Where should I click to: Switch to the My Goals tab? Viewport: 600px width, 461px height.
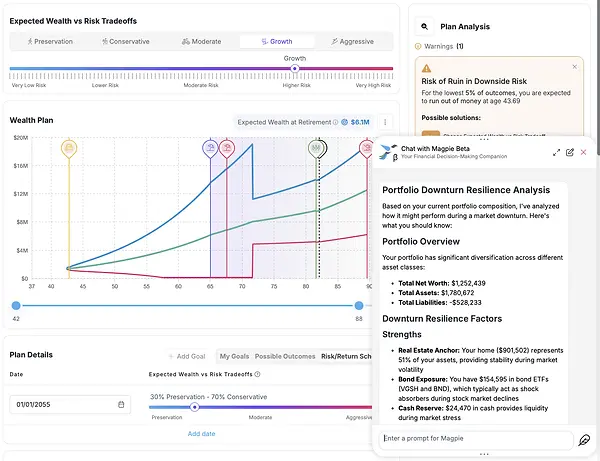[x=234, y=356]
